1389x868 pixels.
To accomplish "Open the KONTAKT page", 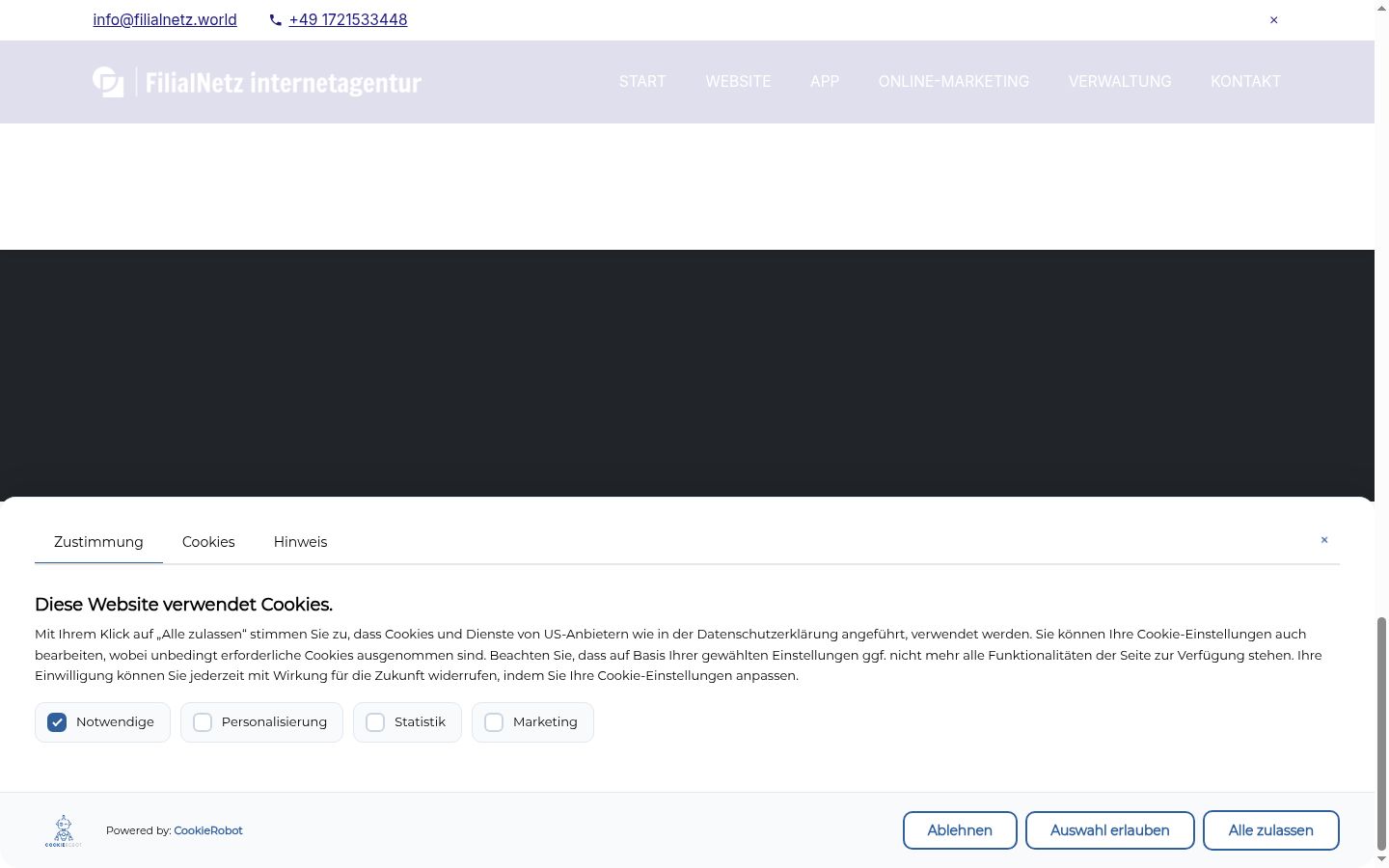I will (x=1245, y=82).
